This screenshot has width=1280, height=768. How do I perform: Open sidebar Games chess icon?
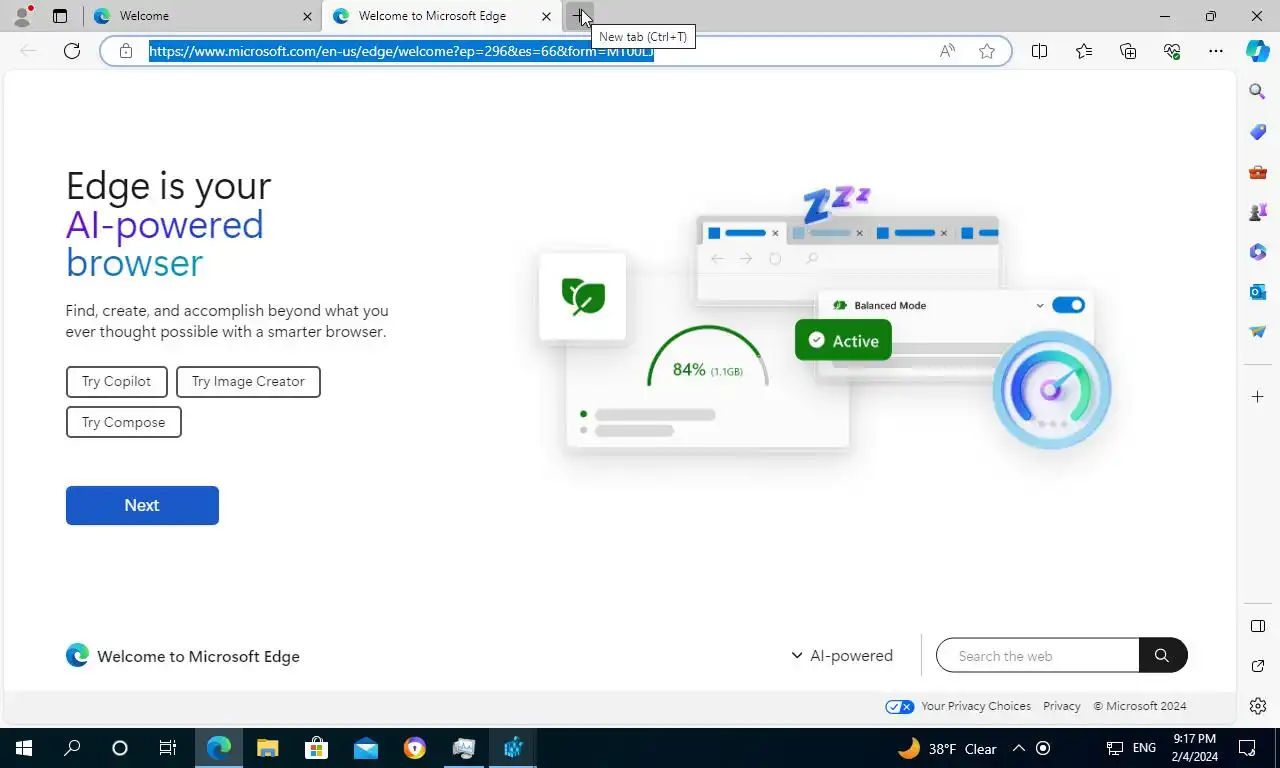[x=1258, y=212]
